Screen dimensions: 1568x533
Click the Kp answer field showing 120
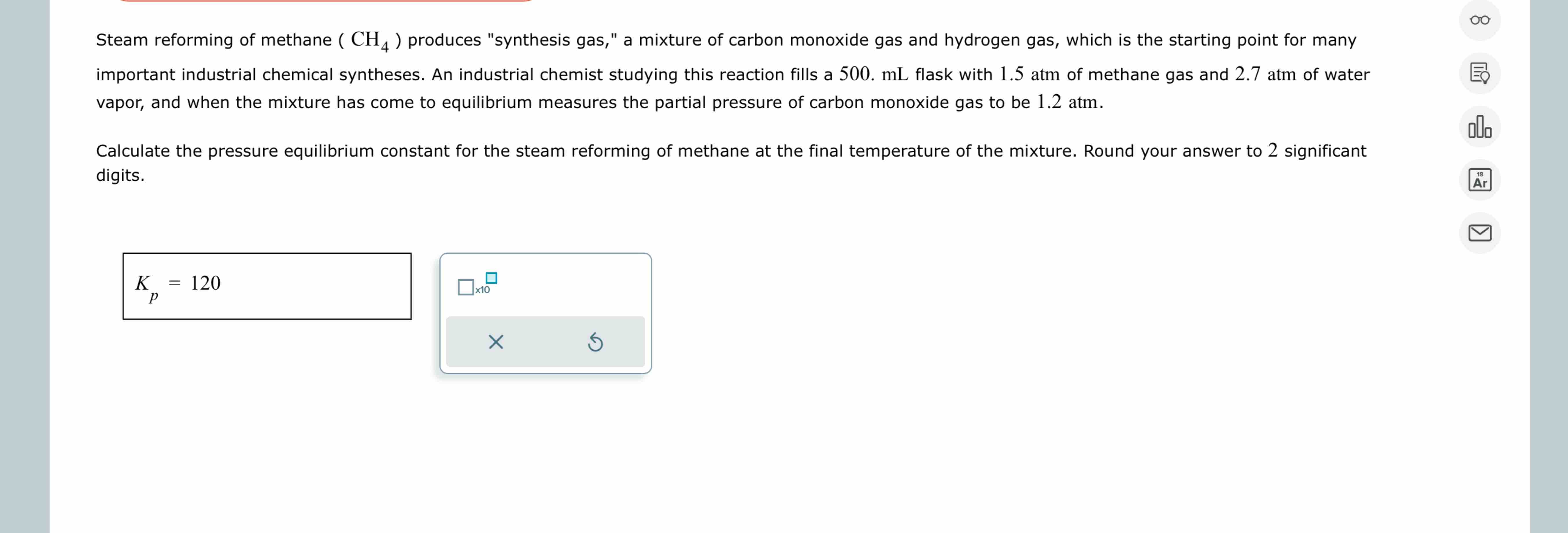coord(266,285)
